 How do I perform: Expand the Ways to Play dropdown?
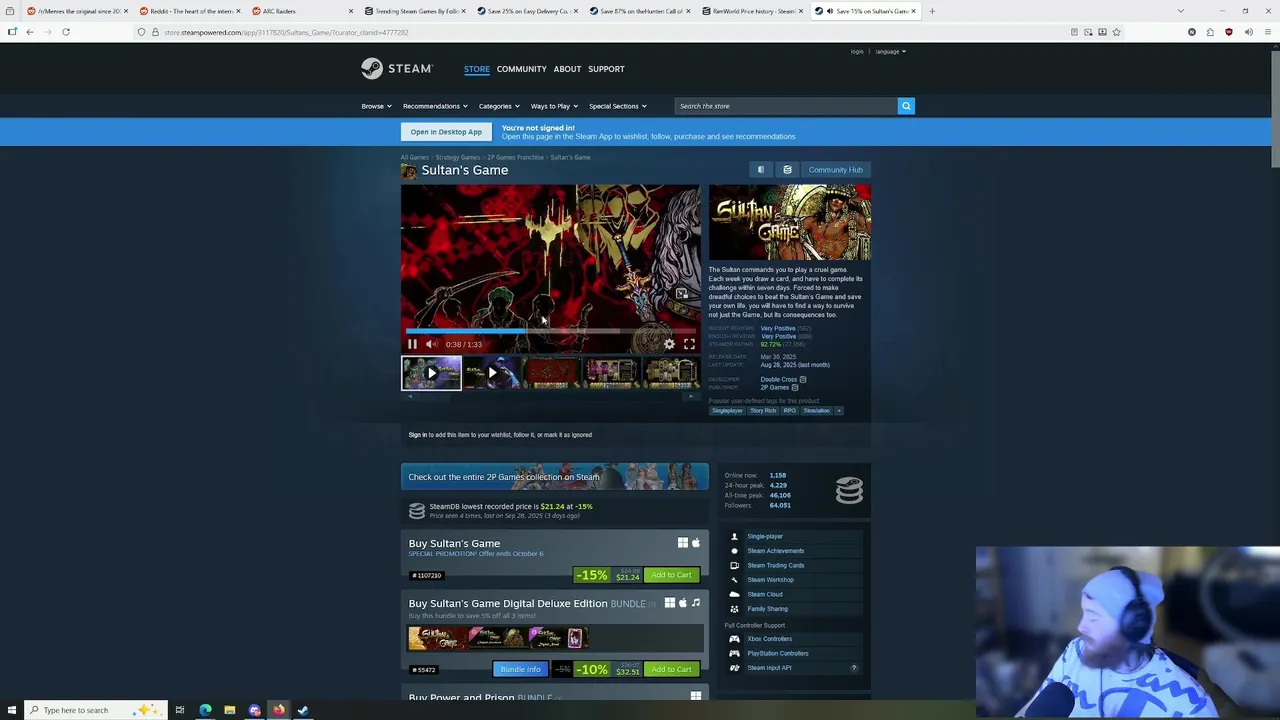(554, 106)
